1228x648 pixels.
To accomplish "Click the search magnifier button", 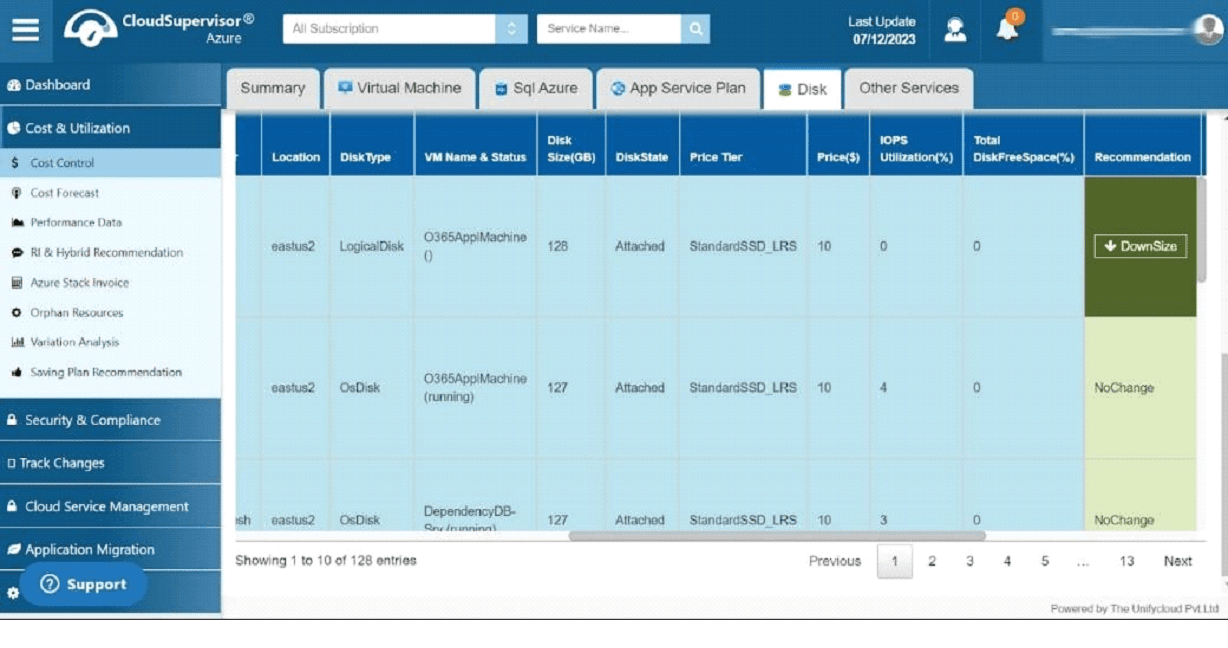I will point(695,29).
